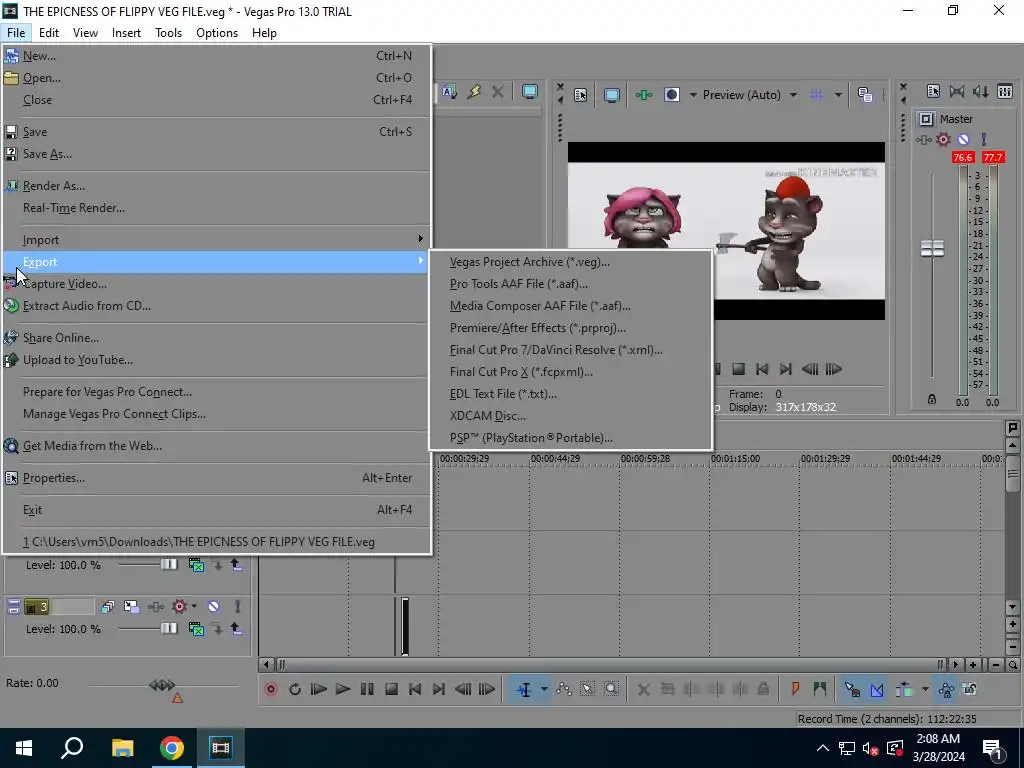Image resolution: width=1024 pixels, height=768 pixels.
Task: Expand Overlays dropdown arrow
Action: point(838,95)
